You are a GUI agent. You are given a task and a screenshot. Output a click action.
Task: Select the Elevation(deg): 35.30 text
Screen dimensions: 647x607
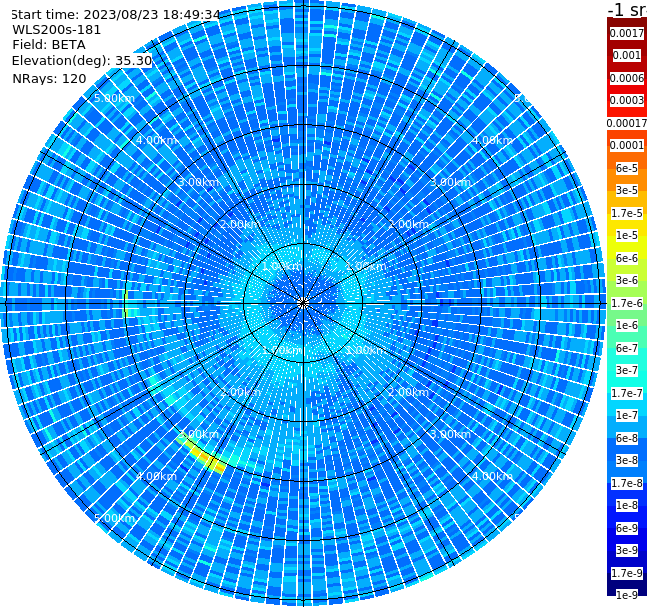coord(82,61)
